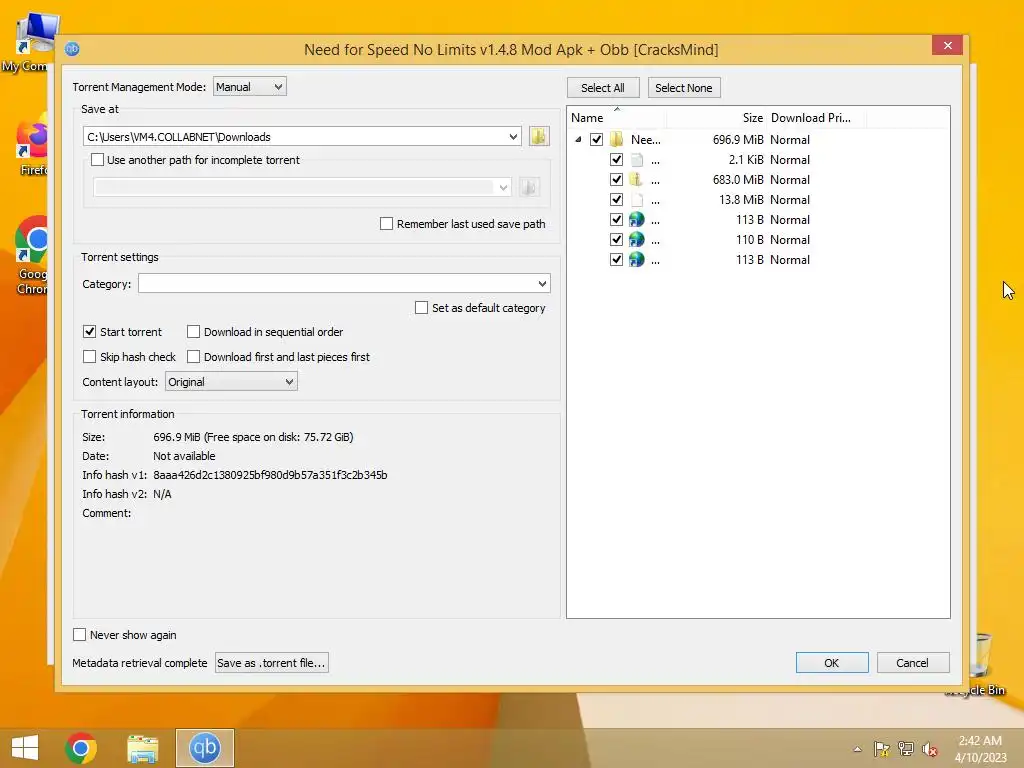
Task: Check Remember last used save path
Action: pos(387,224)
